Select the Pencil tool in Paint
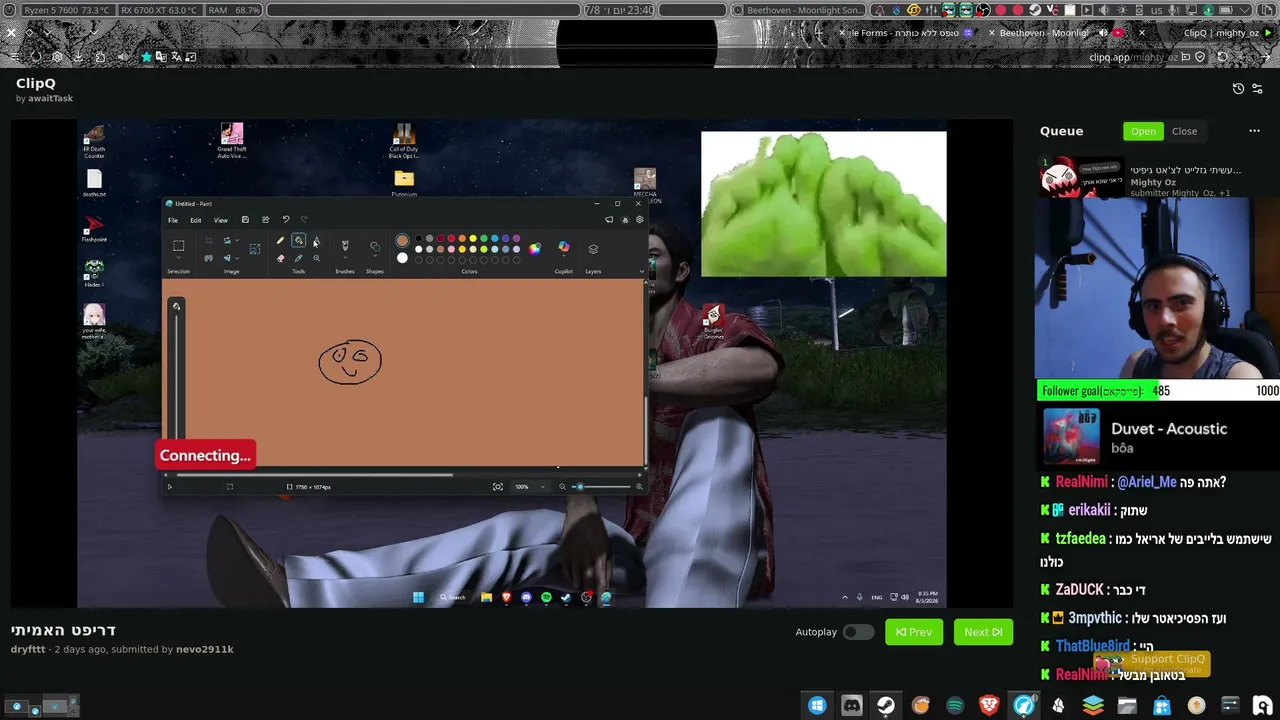 pos(280,241)
